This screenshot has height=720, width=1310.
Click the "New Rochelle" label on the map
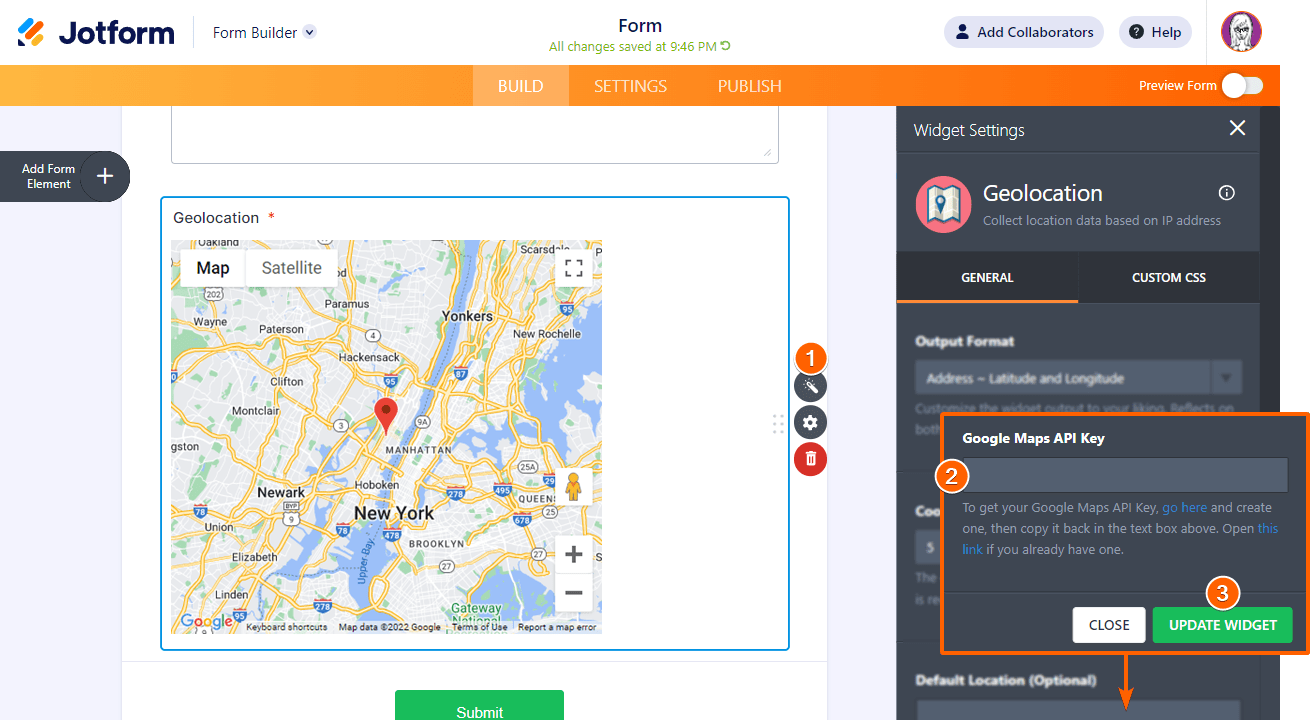[546, 334]
